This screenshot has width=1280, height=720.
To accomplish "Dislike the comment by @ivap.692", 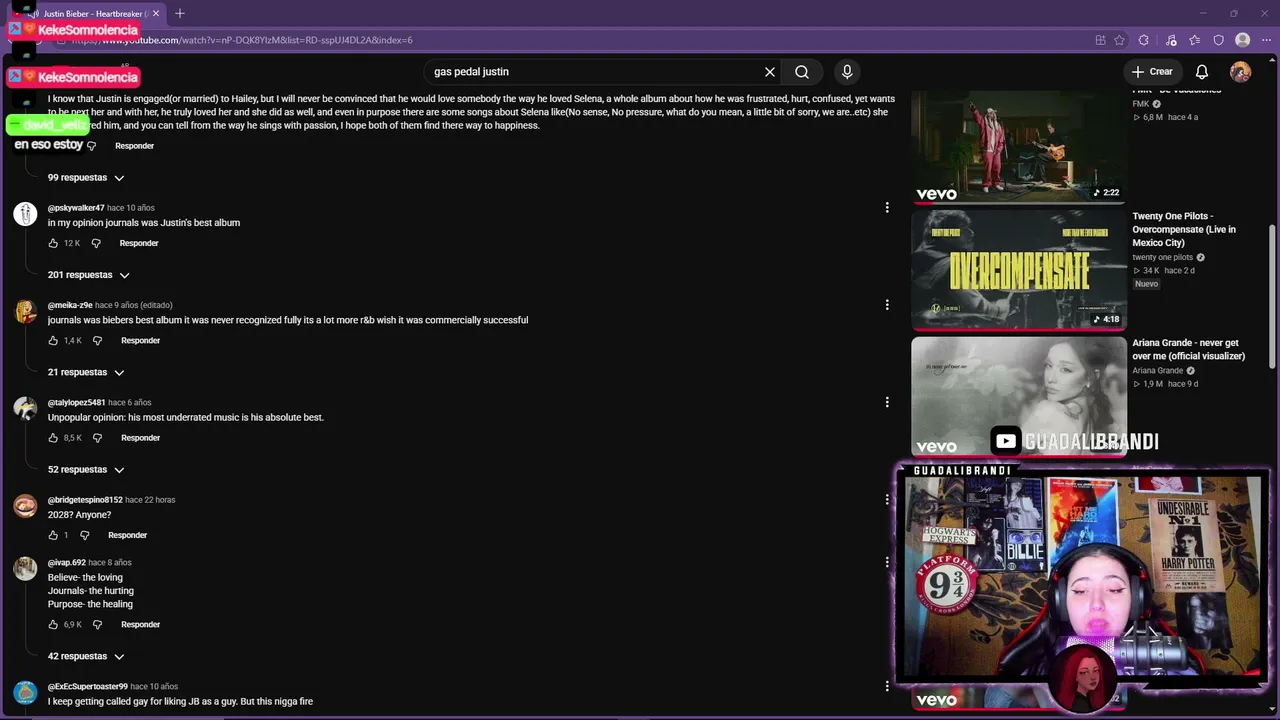I will (x=97, y=625).
